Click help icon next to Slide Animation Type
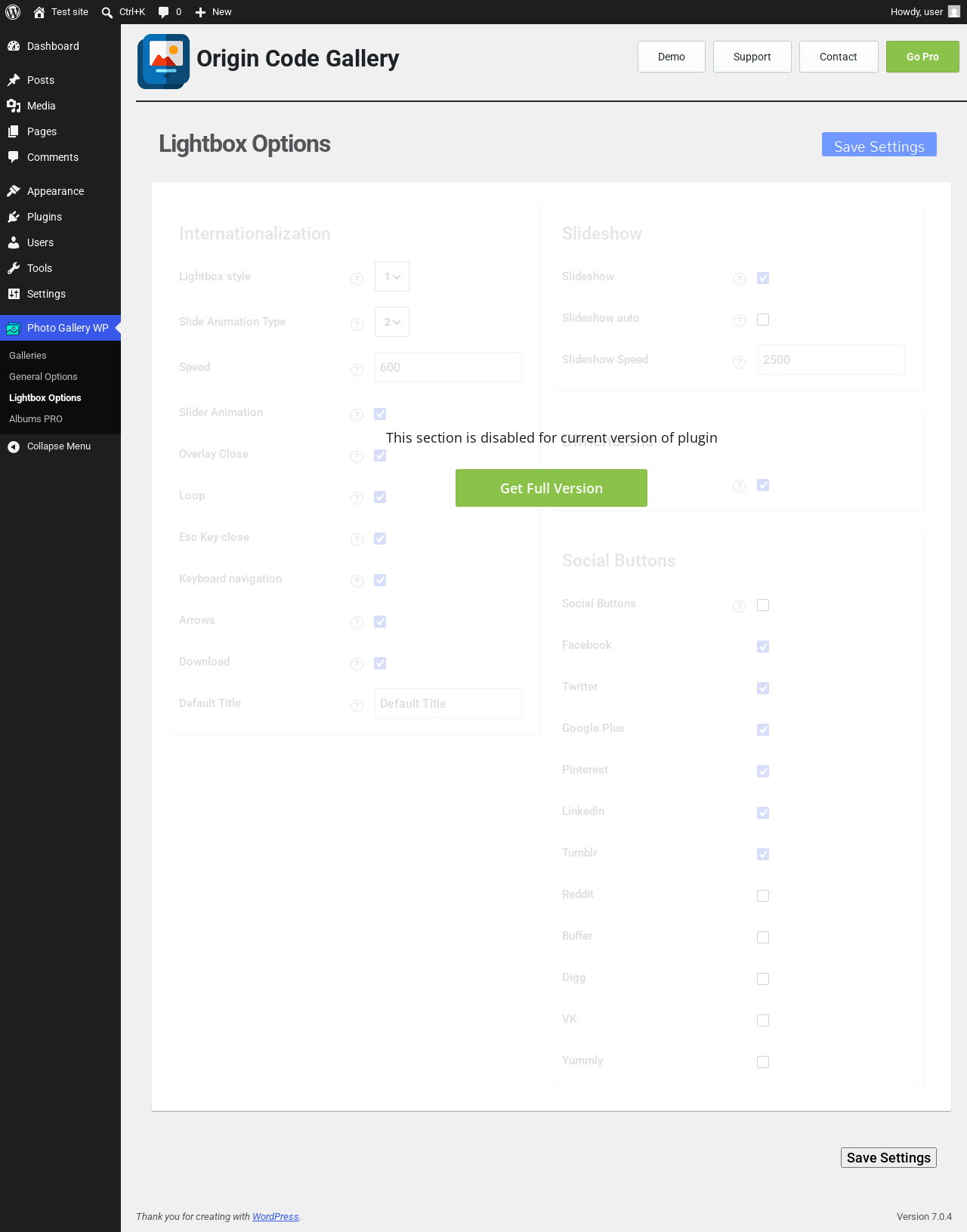Image resolution: width=967 pixels, height=1232 pixels. click(x=357, y=325)
